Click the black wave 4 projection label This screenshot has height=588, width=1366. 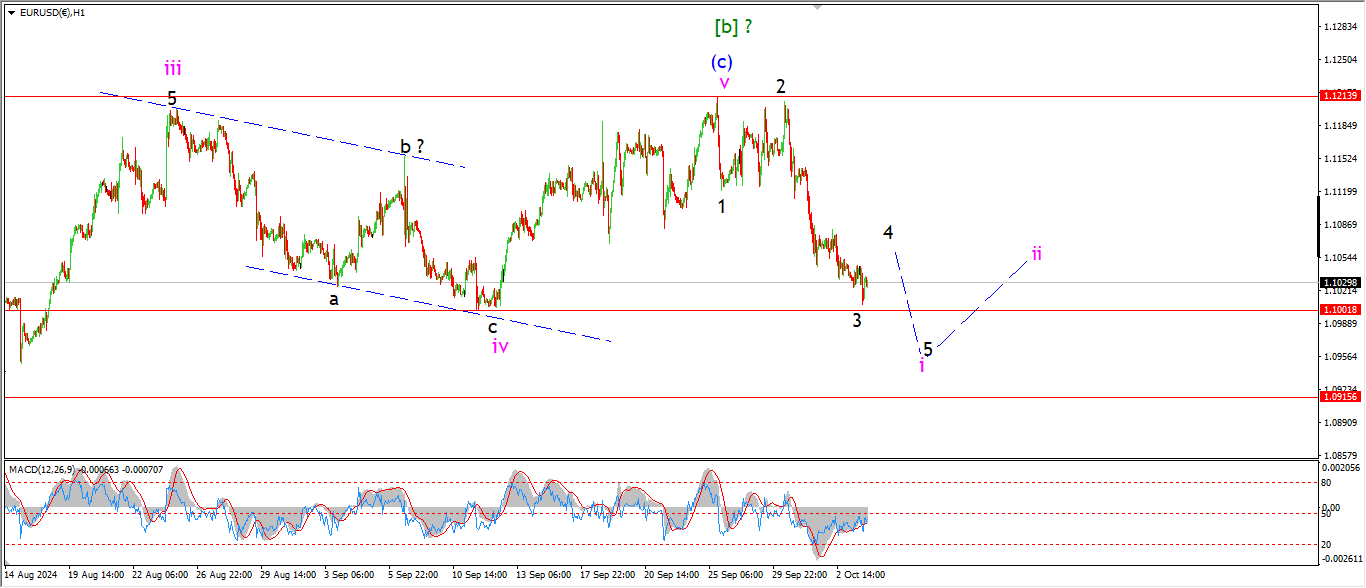pos(888,232)
